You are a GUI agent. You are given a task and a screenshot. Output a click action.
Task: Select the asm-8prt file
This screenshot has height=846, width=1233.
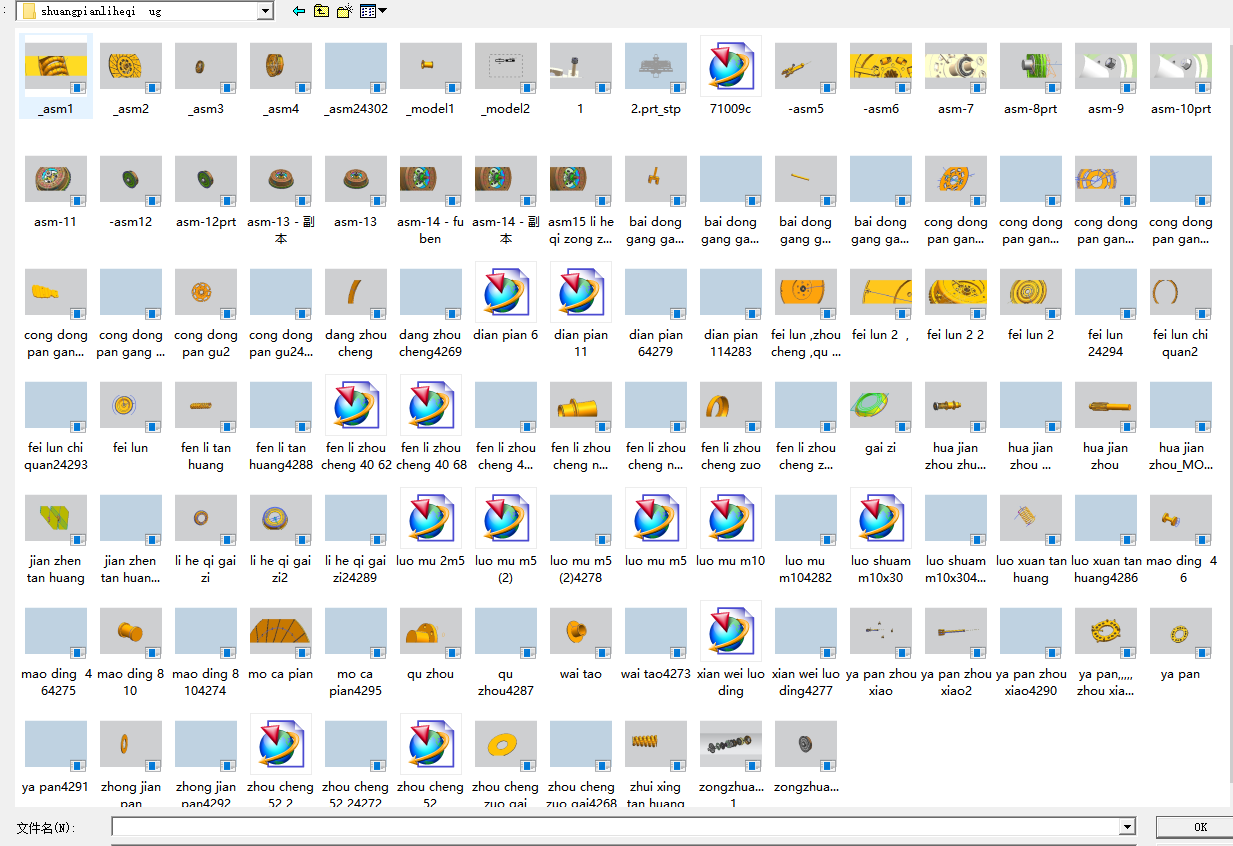[1031, 77]
